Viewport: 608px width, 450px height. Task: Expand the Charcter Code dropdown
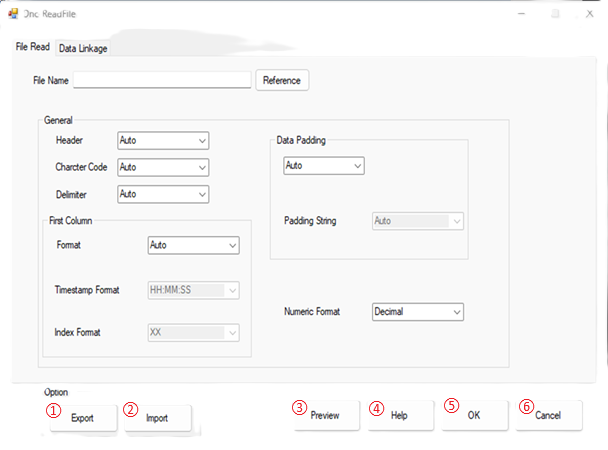(x=163, y=168)
